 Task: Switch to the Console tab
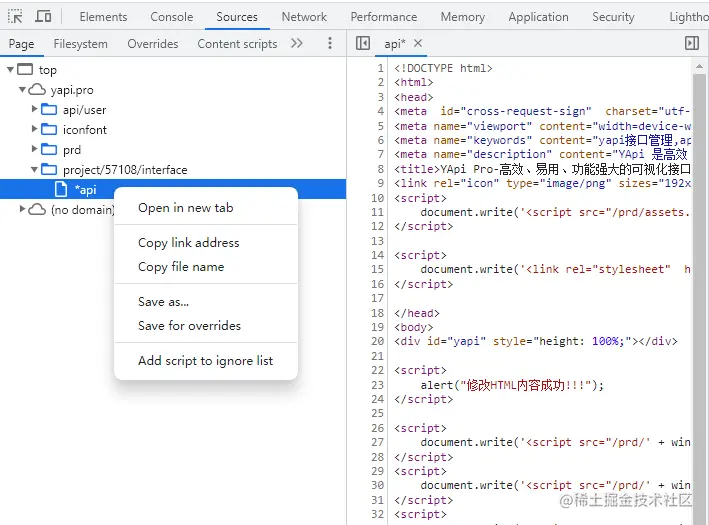(171, 17)
